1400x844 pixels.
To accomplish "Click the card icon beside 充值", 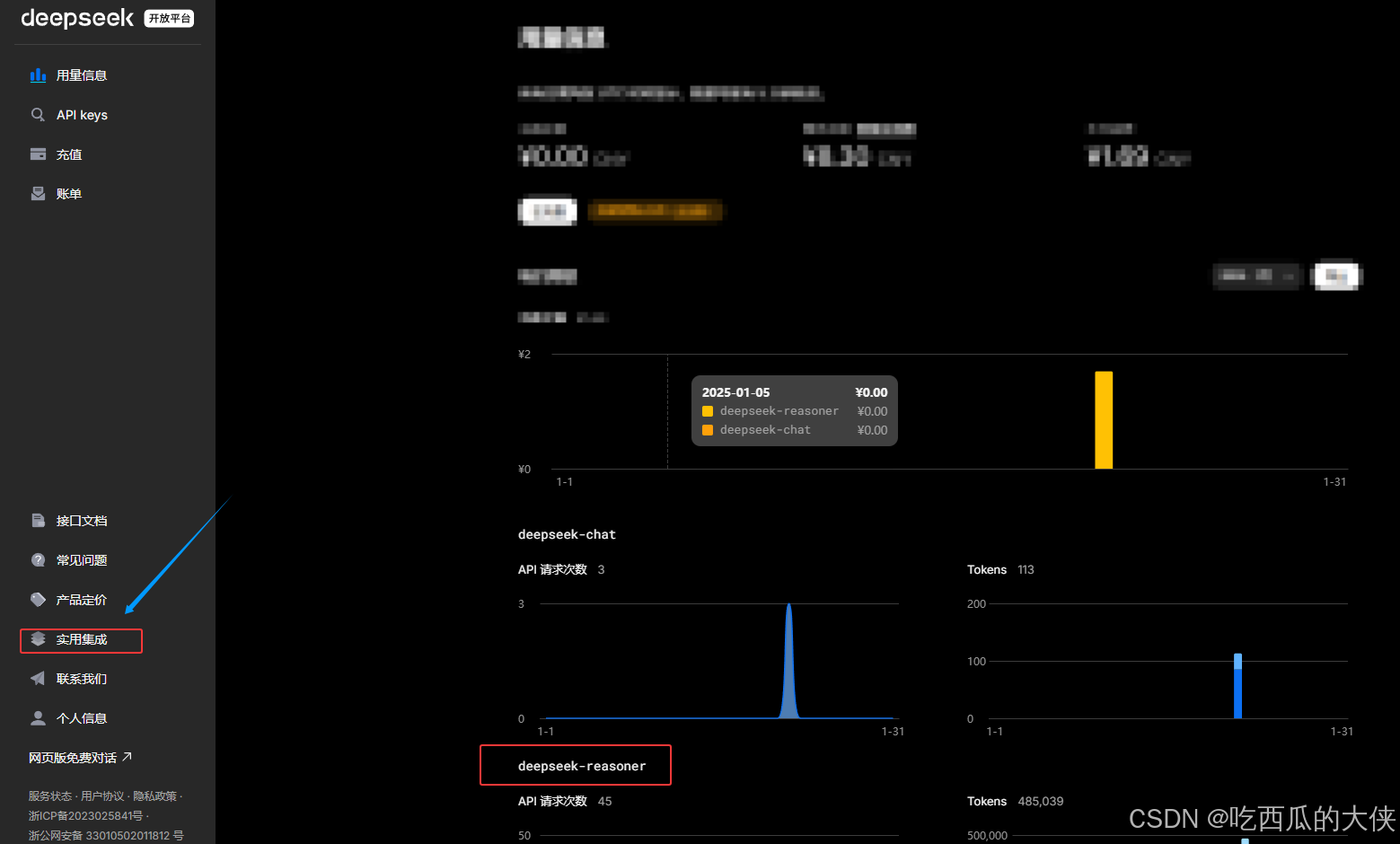I will (38, 154).
